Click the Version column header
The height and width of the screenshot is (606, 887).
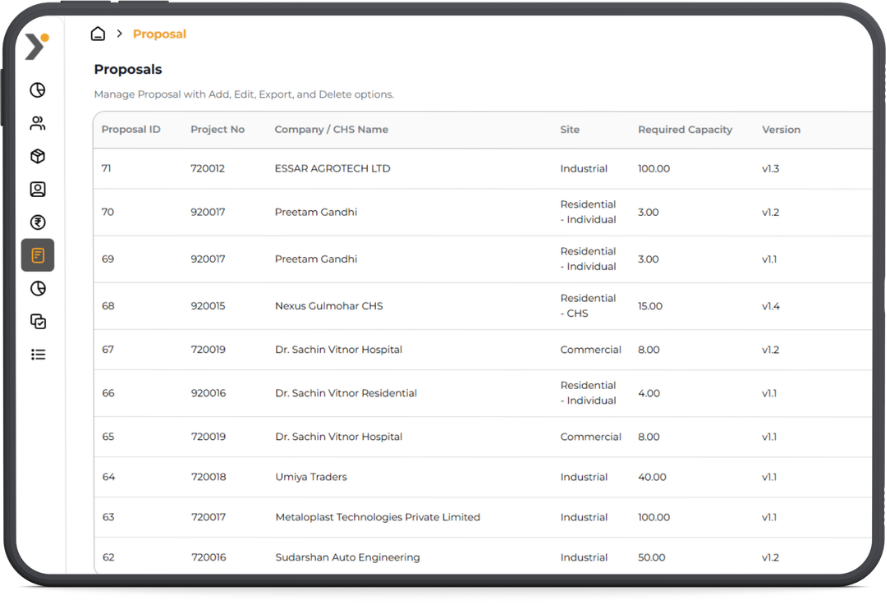coord(781,130)
